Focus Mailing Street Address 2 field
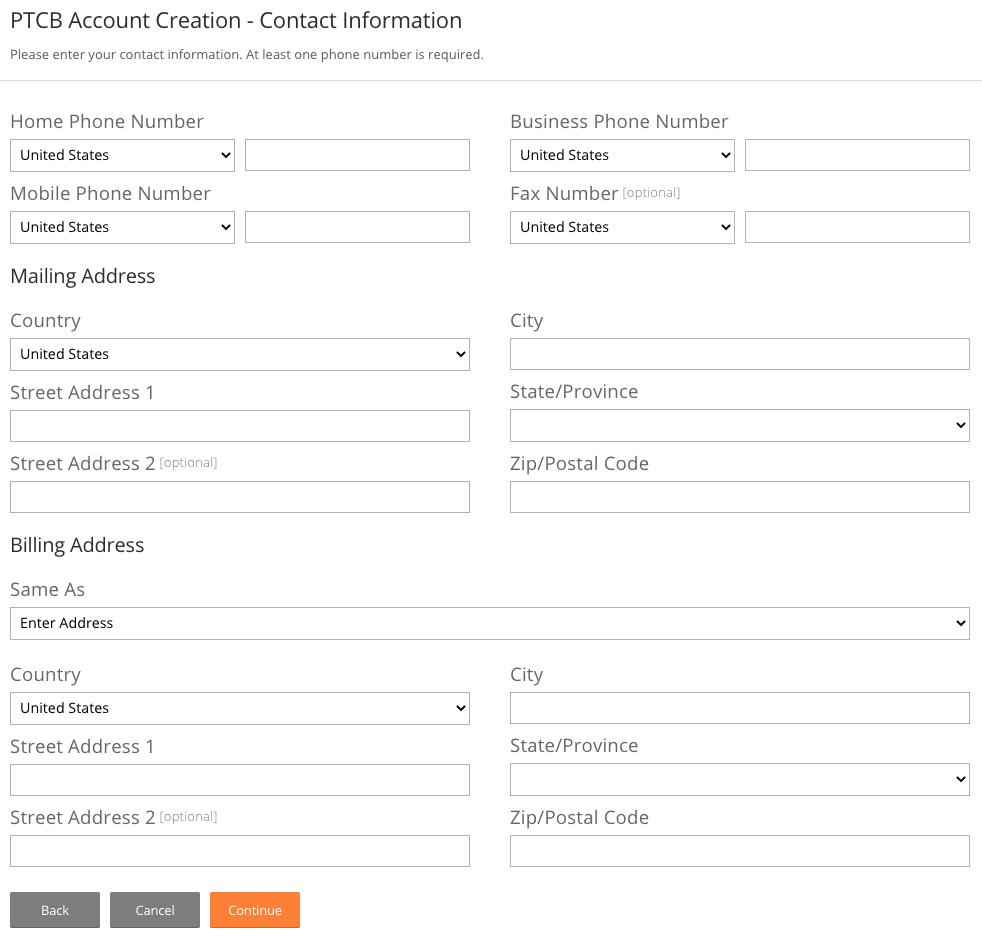Viewport: 982px width, 938px height. pos(240,497)
